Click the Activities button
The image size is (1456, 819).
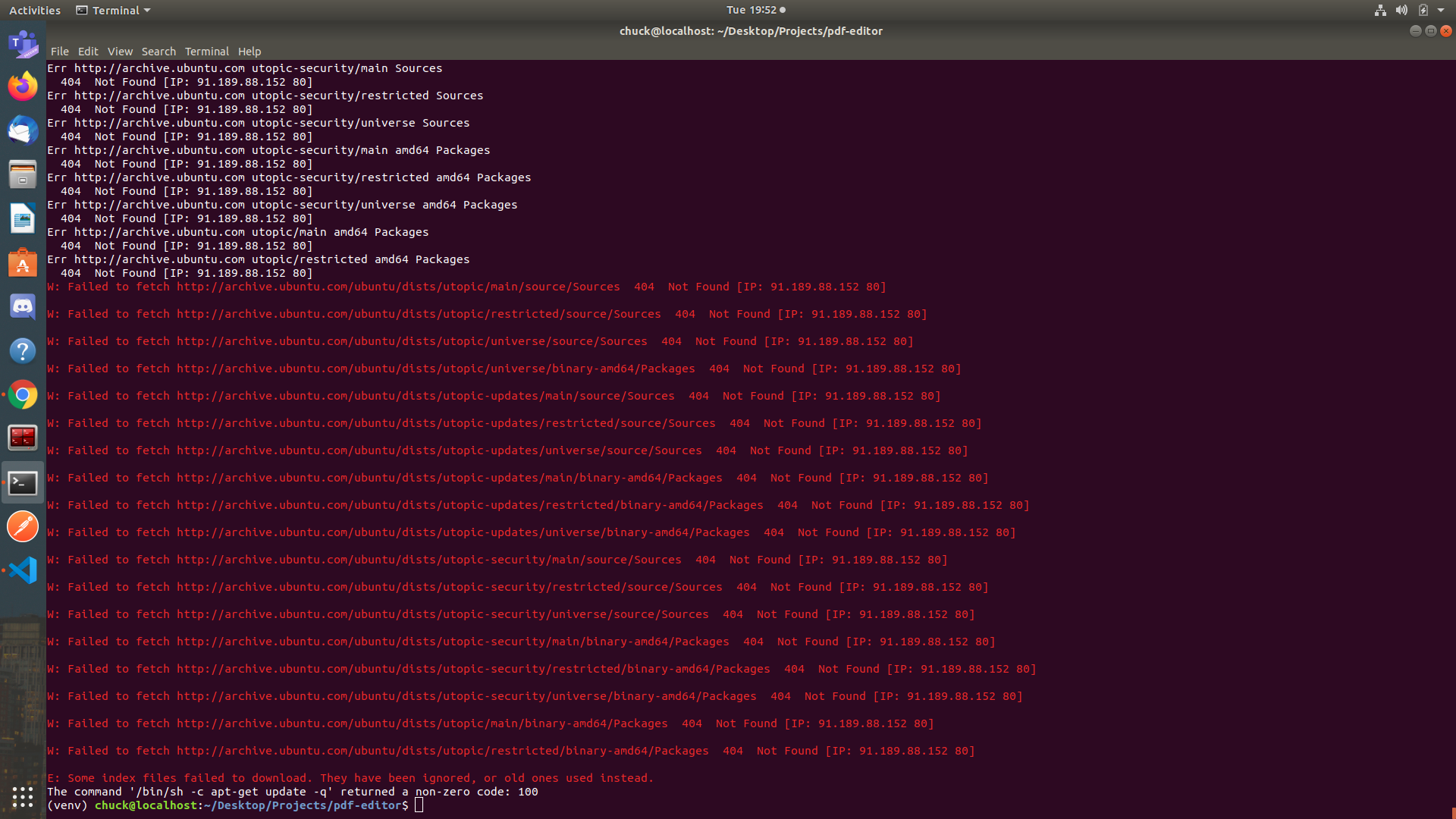tap(35, 10)
